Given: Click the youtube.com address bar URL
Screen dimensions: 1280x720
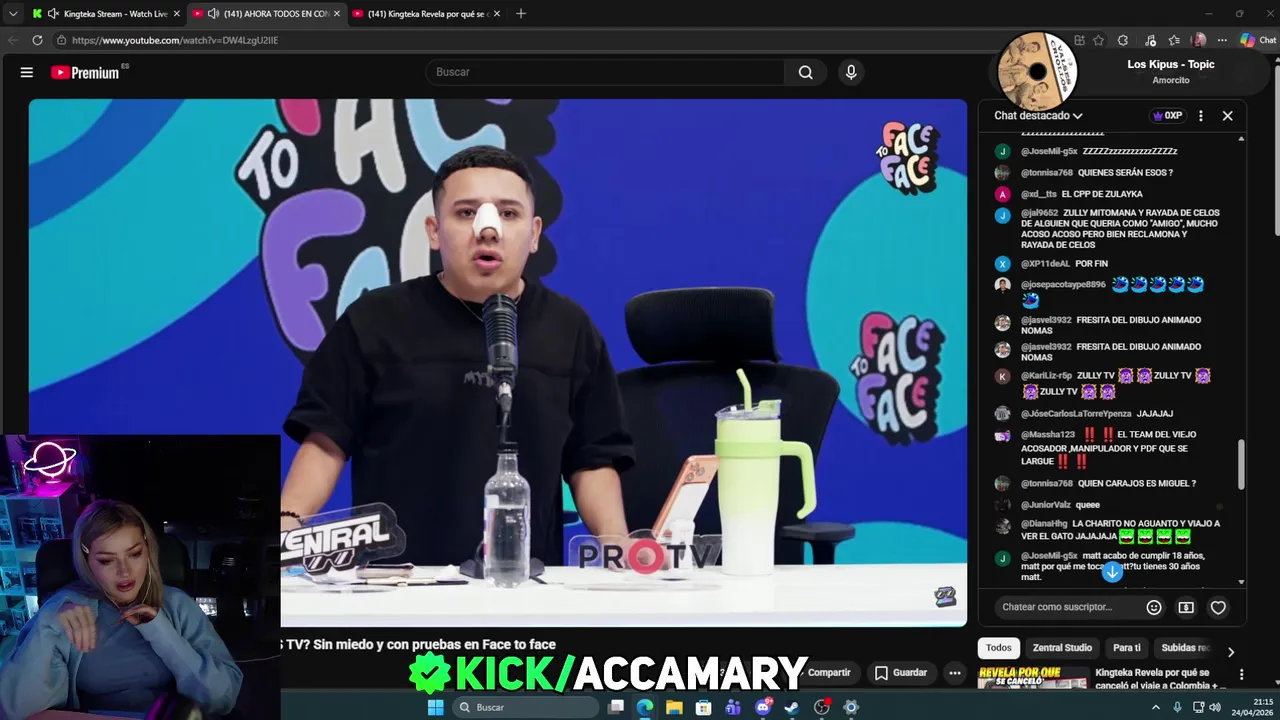Looking at the screenshot, I should [x=175, y=40].
